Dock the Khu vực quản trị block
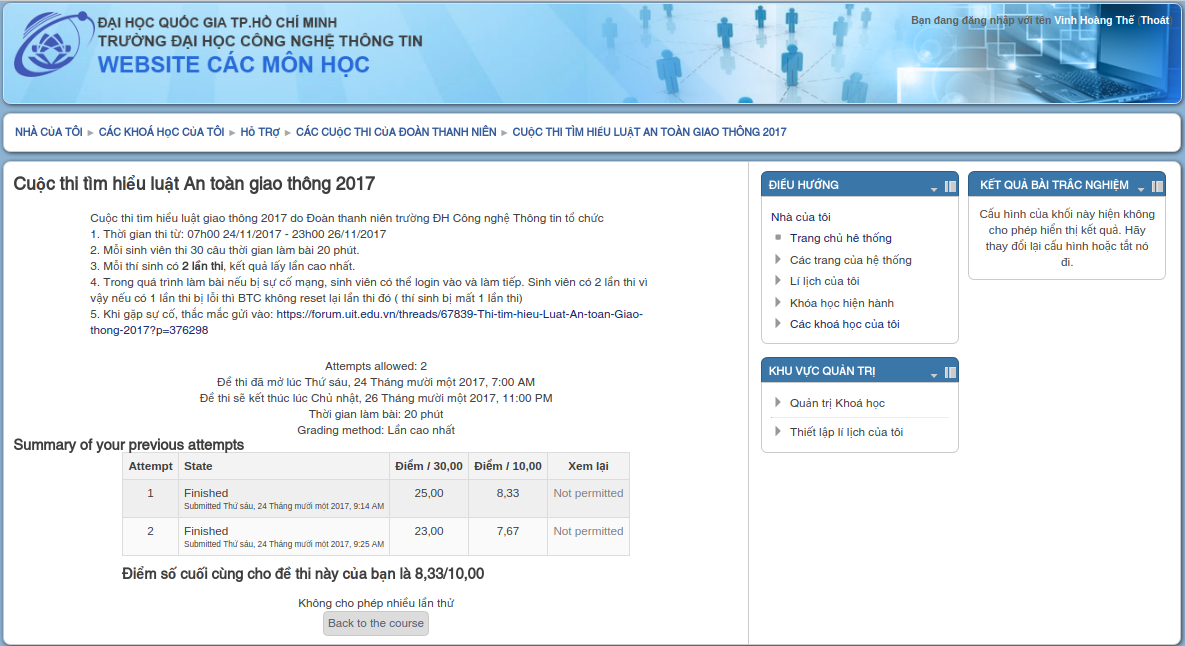This screenshot has width=1185, height=646. coord(950,373)
